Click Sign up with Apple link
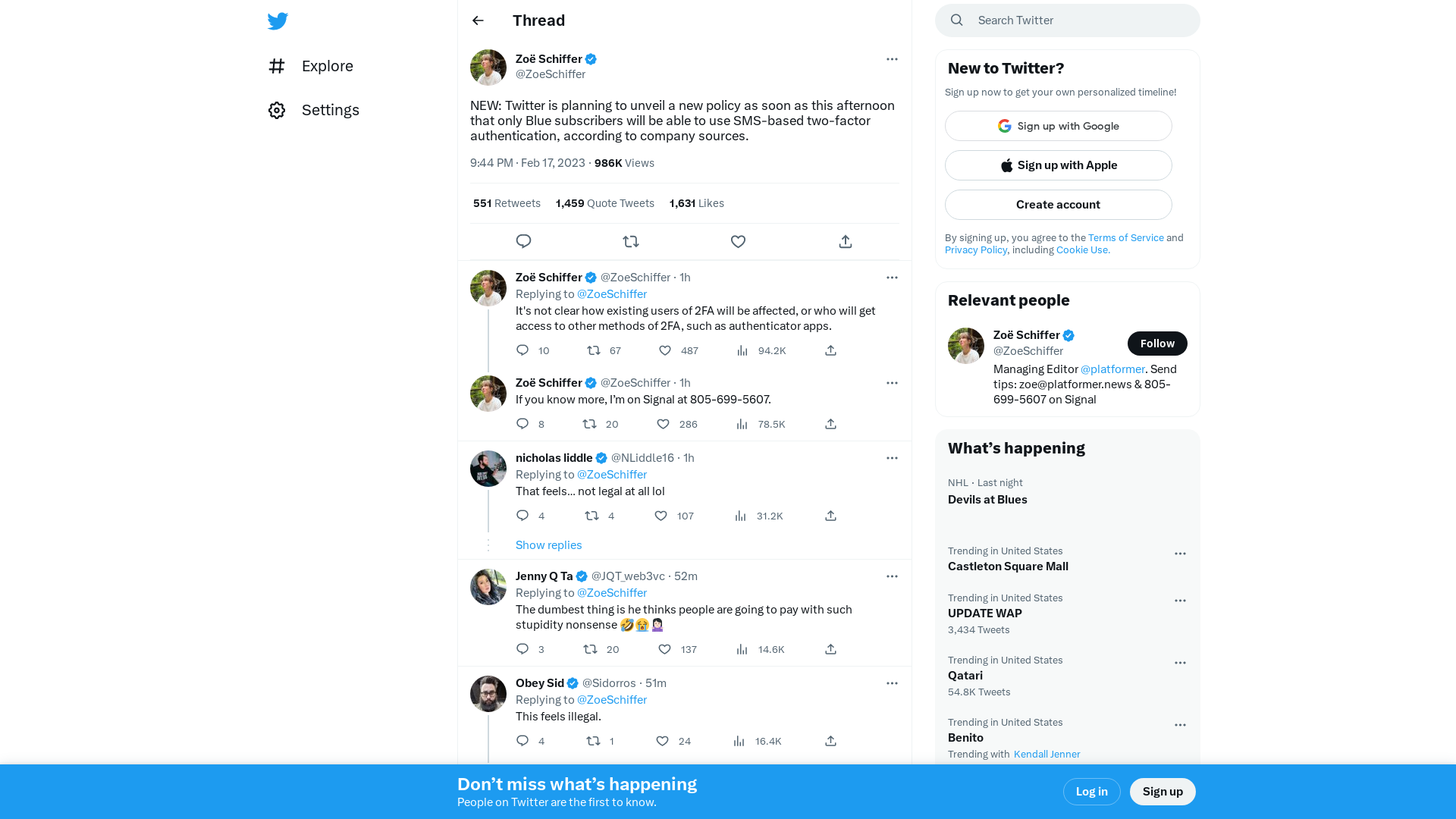1456x819 pixels. pyautogui.click(x=1058, y=165)
